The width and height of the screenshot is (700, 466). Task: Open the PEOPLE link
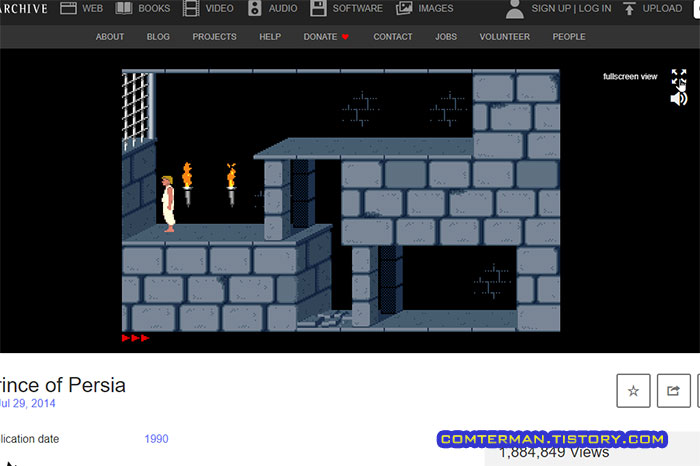point(569,37)
